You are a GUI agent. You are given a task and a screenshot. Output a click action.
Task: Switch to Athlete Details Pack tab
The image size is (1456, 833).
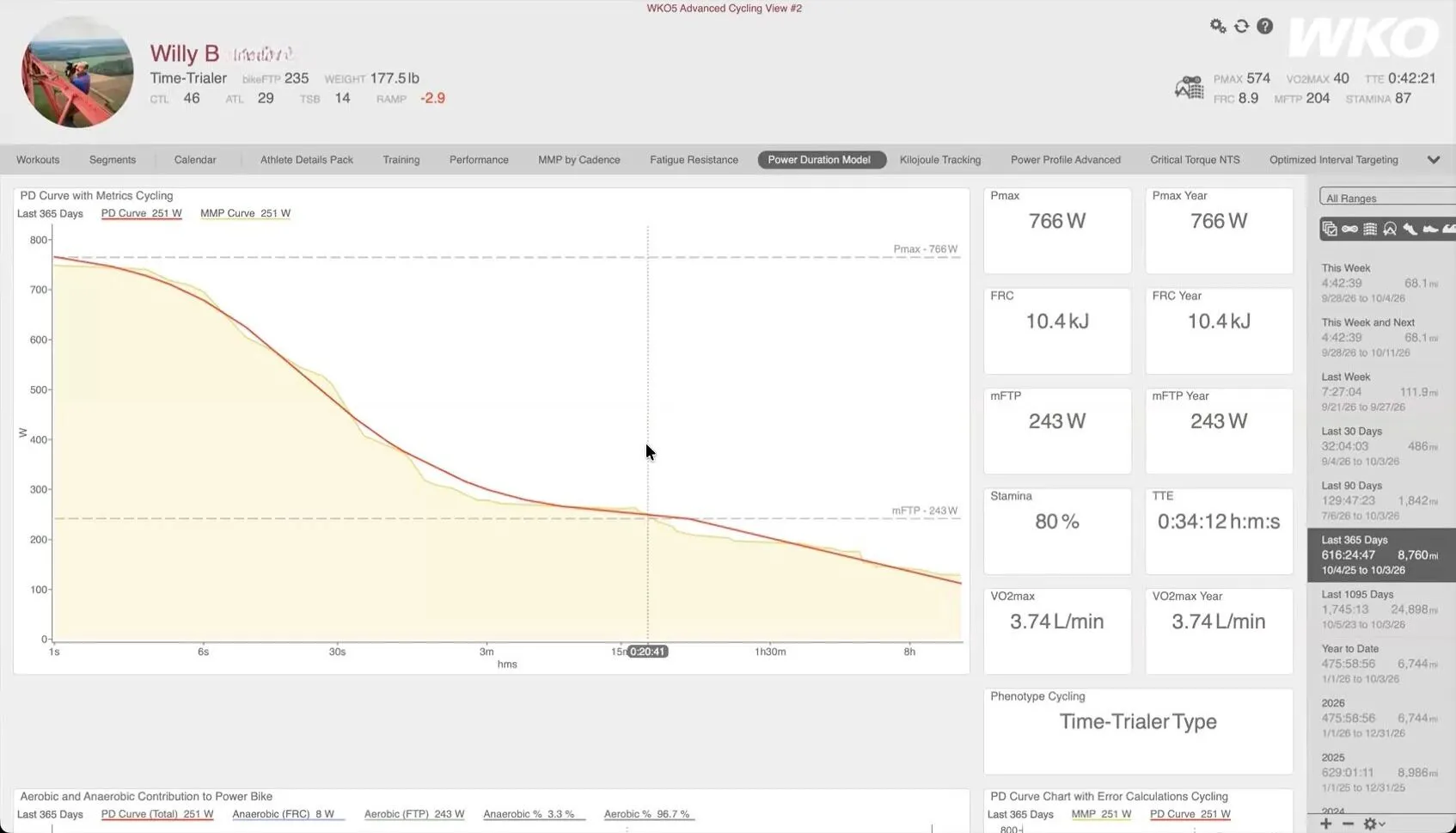tap(307, 160)
